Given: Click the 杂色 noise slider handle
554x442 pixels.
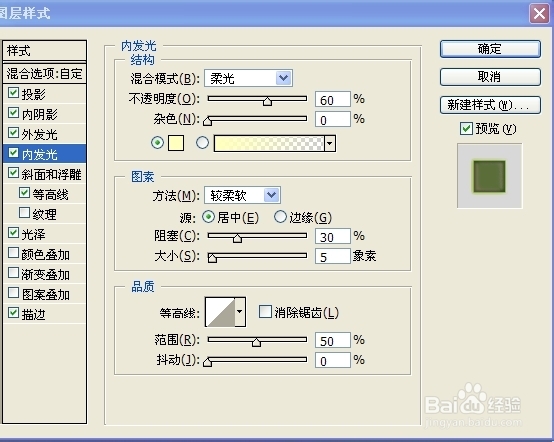Looking at the screenshot, I should [x=208, y=122].
